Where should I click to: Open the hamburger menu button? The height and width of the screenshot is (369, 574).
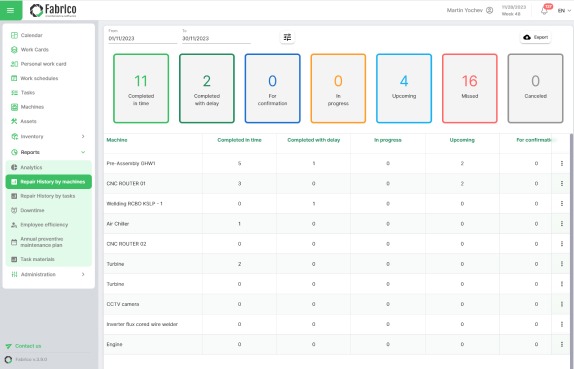click(11, 10)
